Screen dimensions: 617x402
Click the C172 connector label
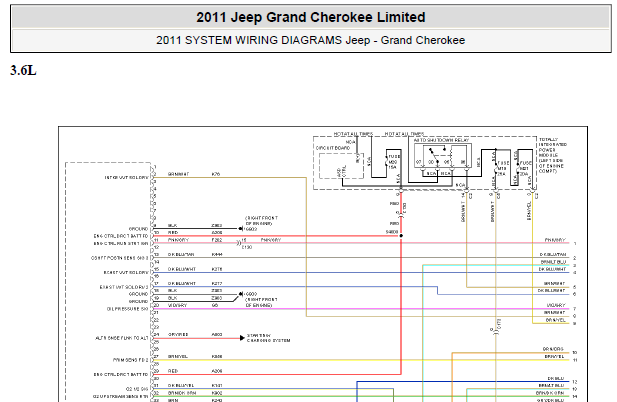click(499, 325)
